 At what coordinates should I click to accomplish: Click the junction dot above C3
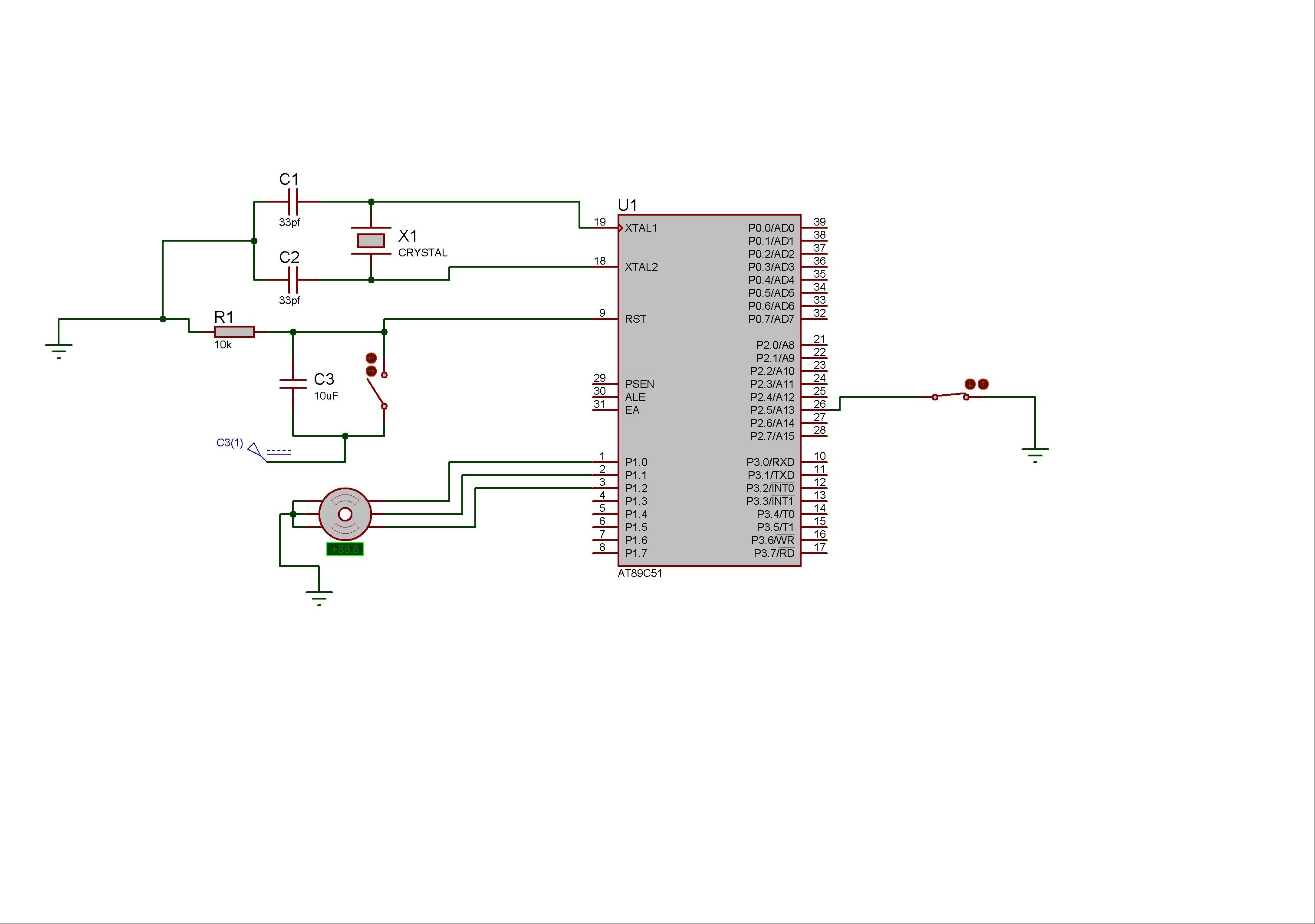click(293, 331)
